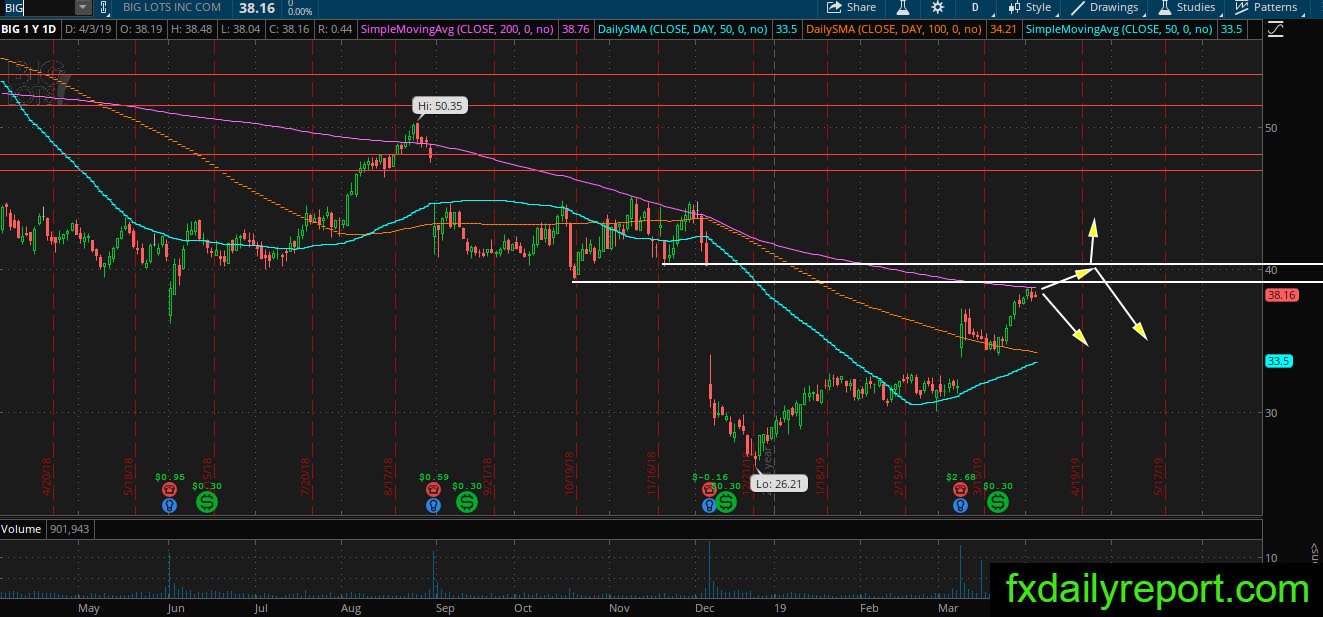Click the red 38.16 price axis tag

click(x=1281, y=295)
